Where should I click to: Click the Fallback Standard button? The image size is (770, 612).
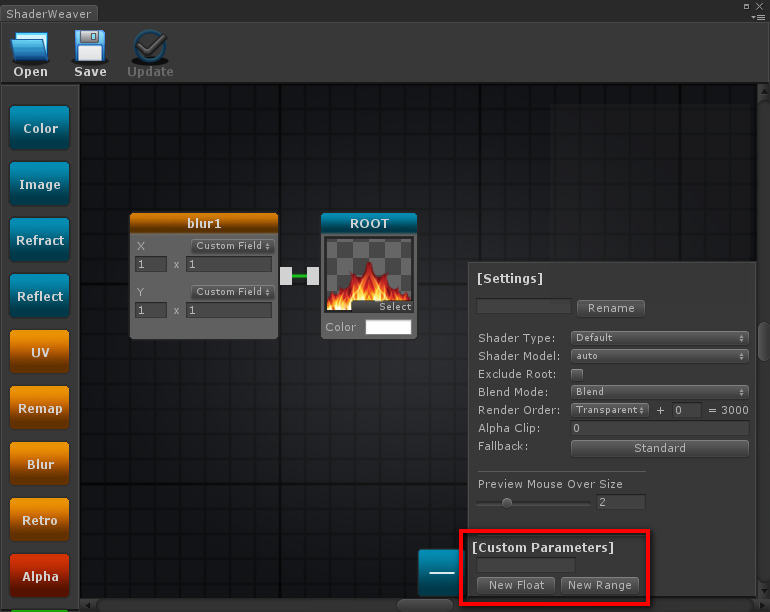660,448
